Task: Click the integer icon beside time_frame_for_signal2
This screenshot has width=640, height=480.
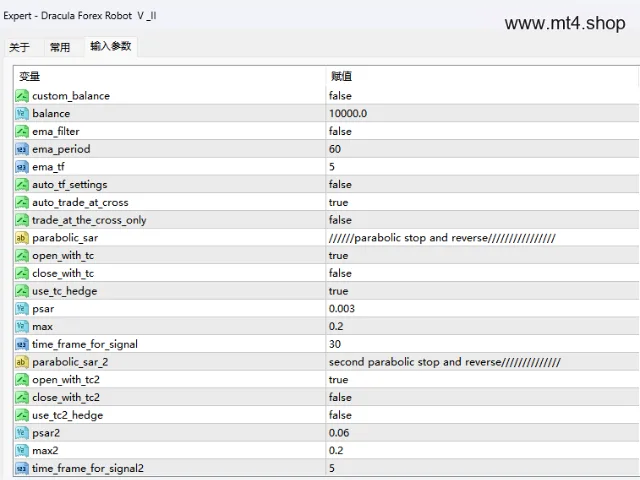Action: pyautogui.click(x=22, y=468)
